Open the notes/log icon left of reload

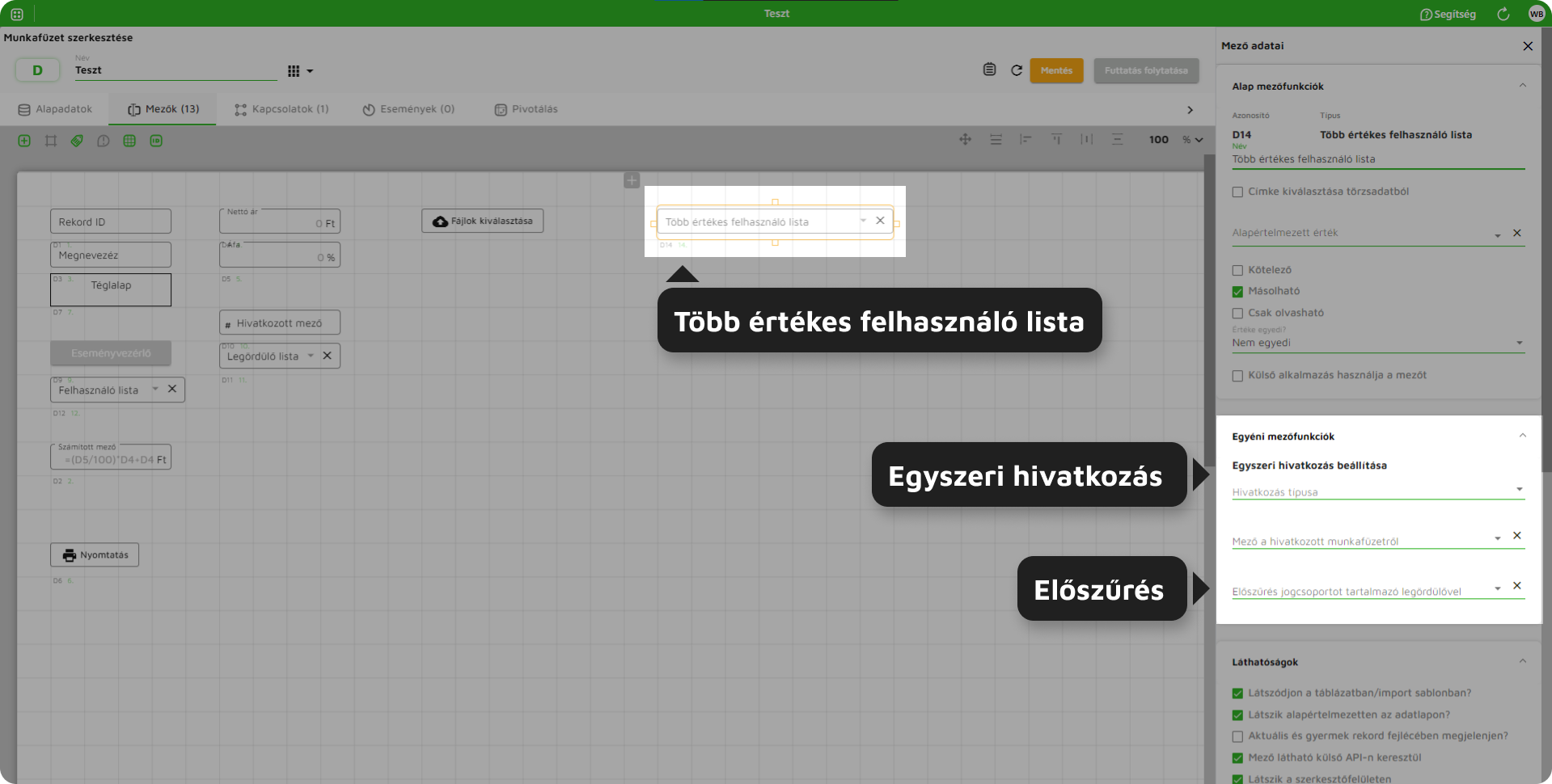point(989,70)
